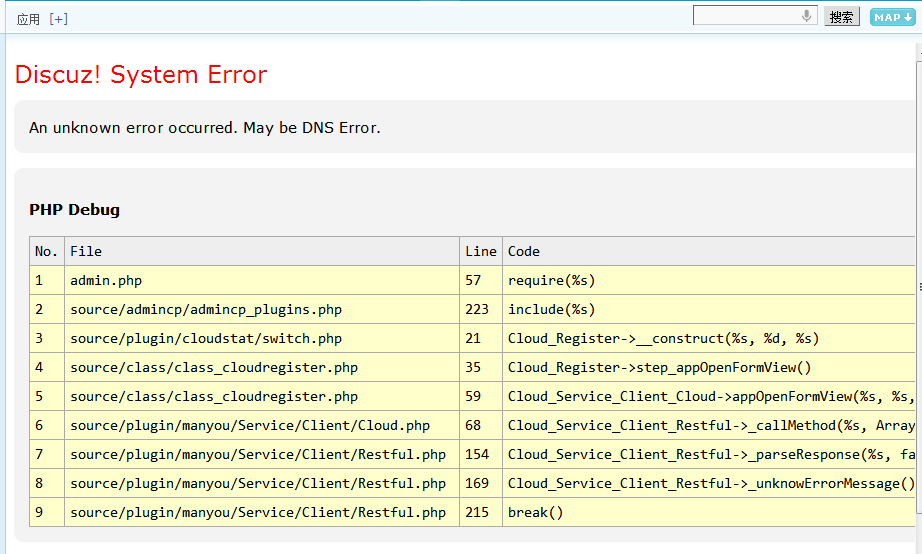The image size is (922, 554).
Task: Click the vertical scrollbar on the right
Action: 919,288
